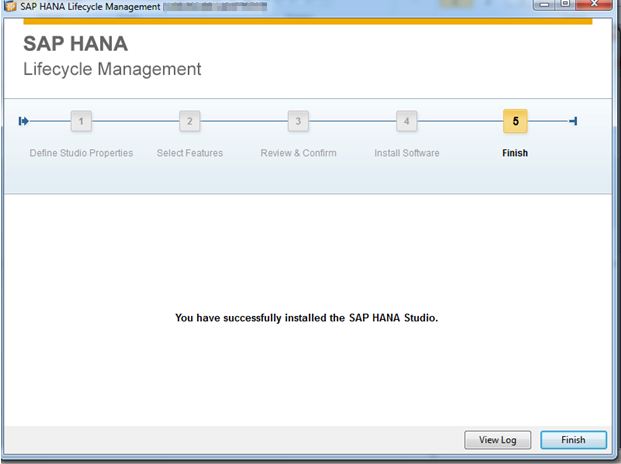Click the Finish button
Viewport: 621px width, 464px height.
(573, 440)
